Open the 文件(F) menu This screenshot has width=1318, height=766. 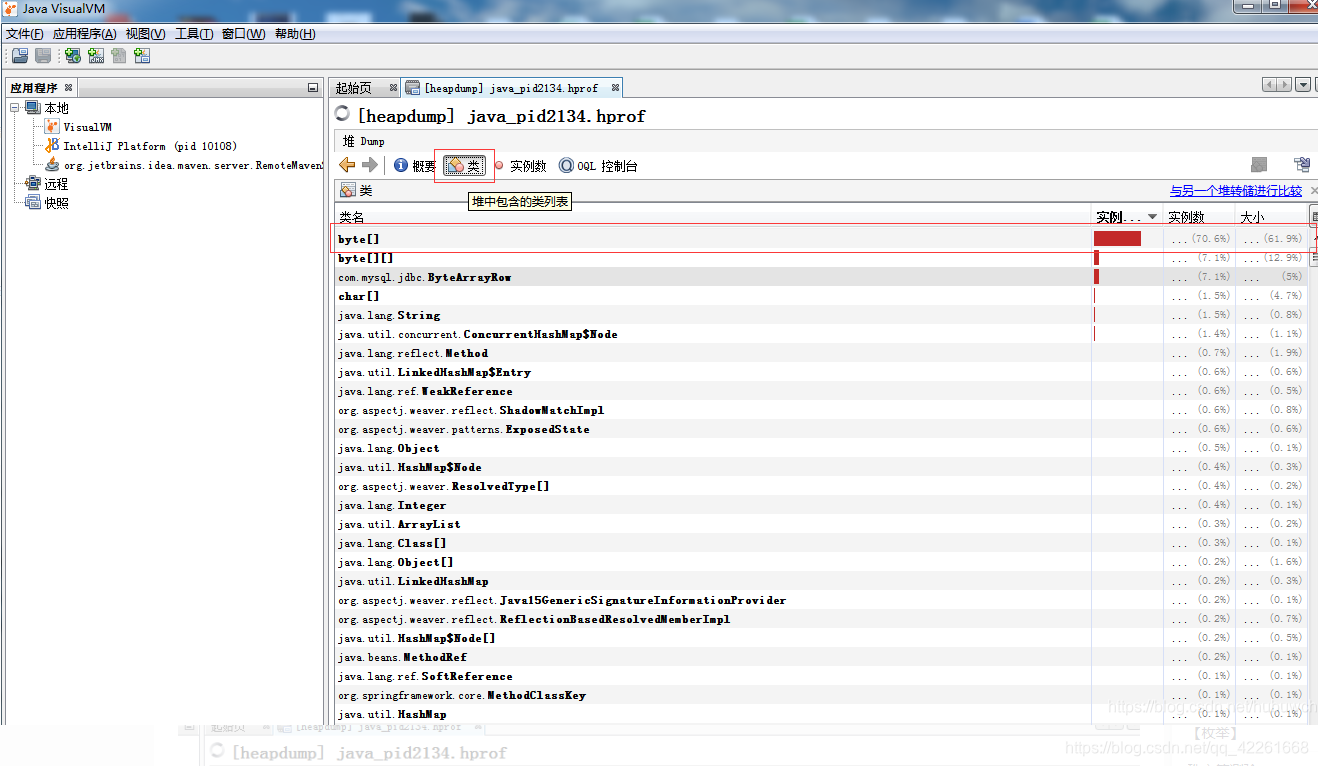tap(25, 34)
